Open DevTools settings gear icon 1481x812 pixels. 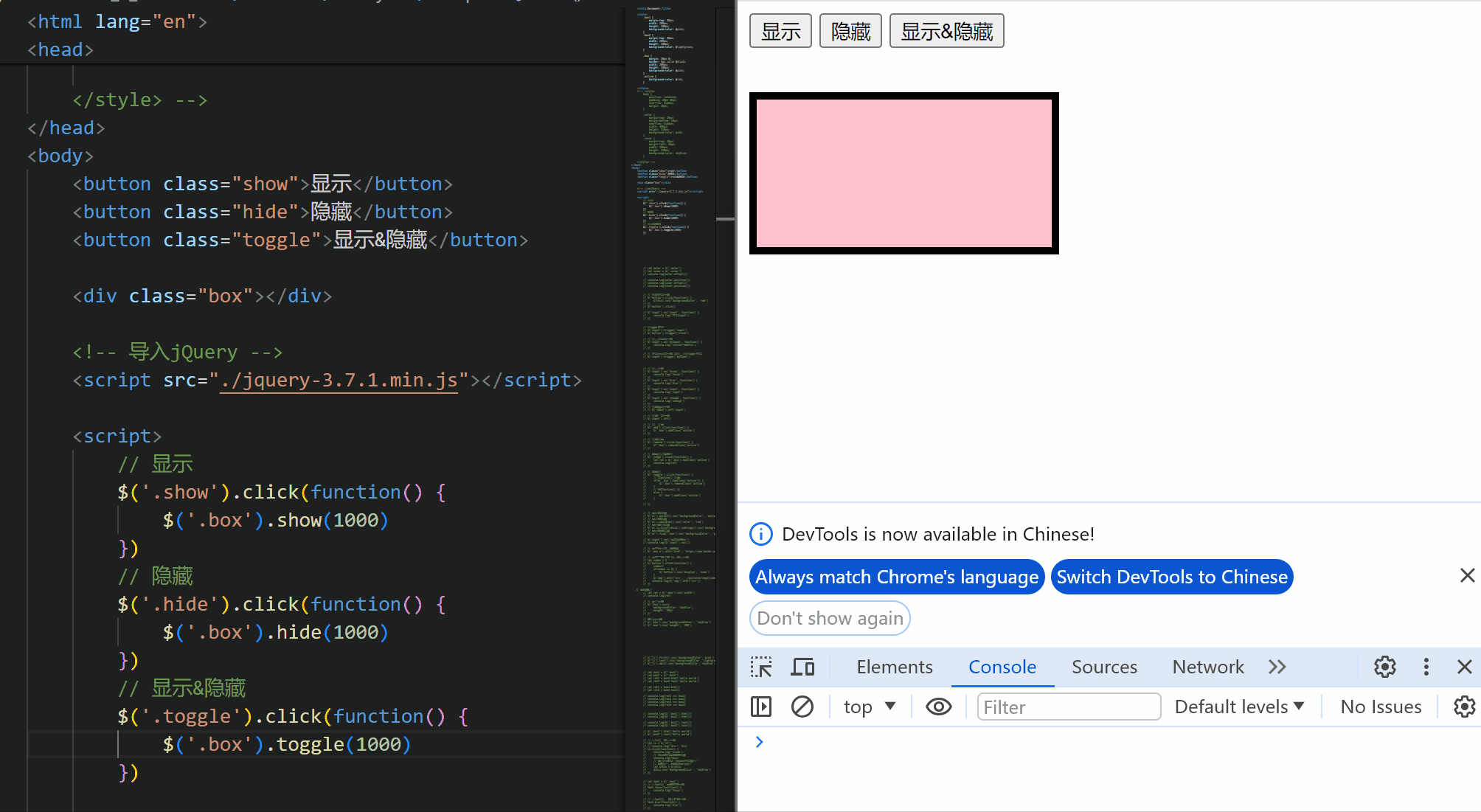point(1384,667)
